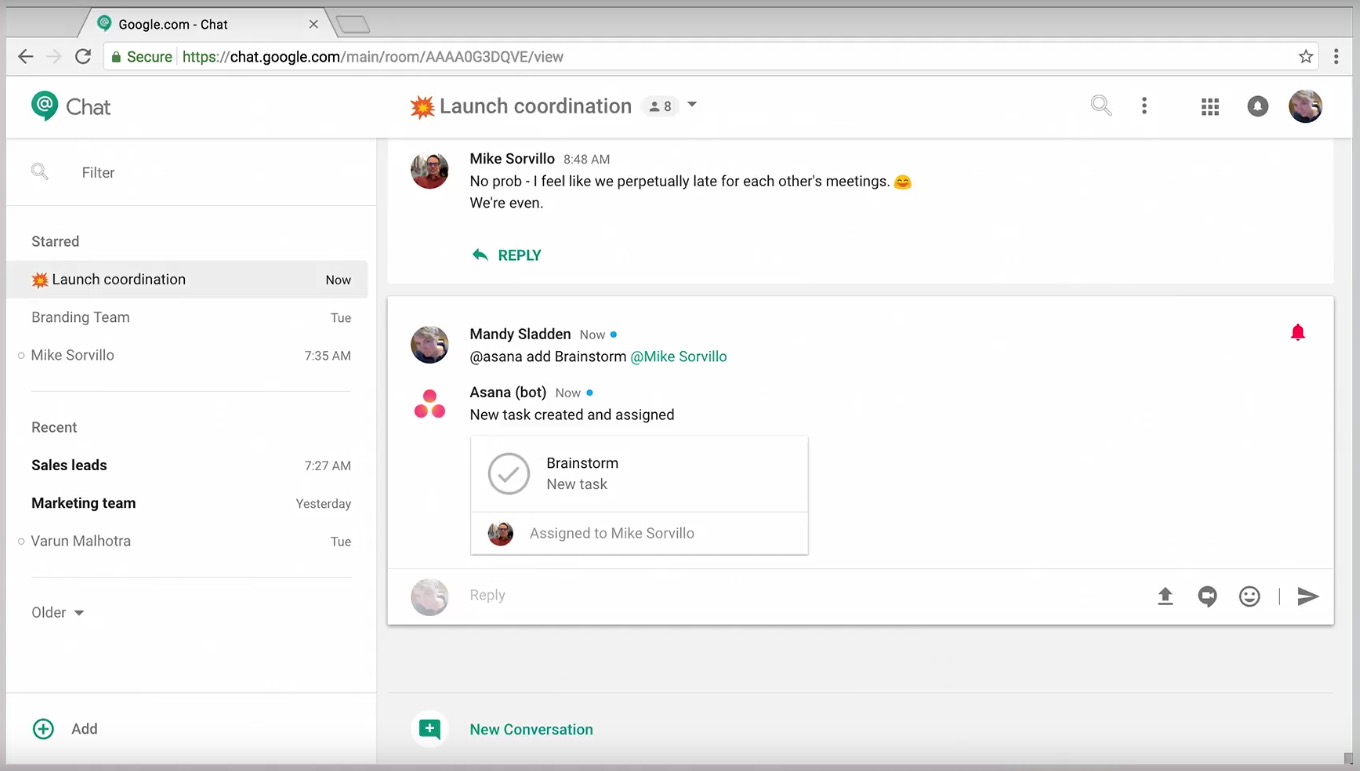
Task: Go forward in the browser
Action: 54,57
